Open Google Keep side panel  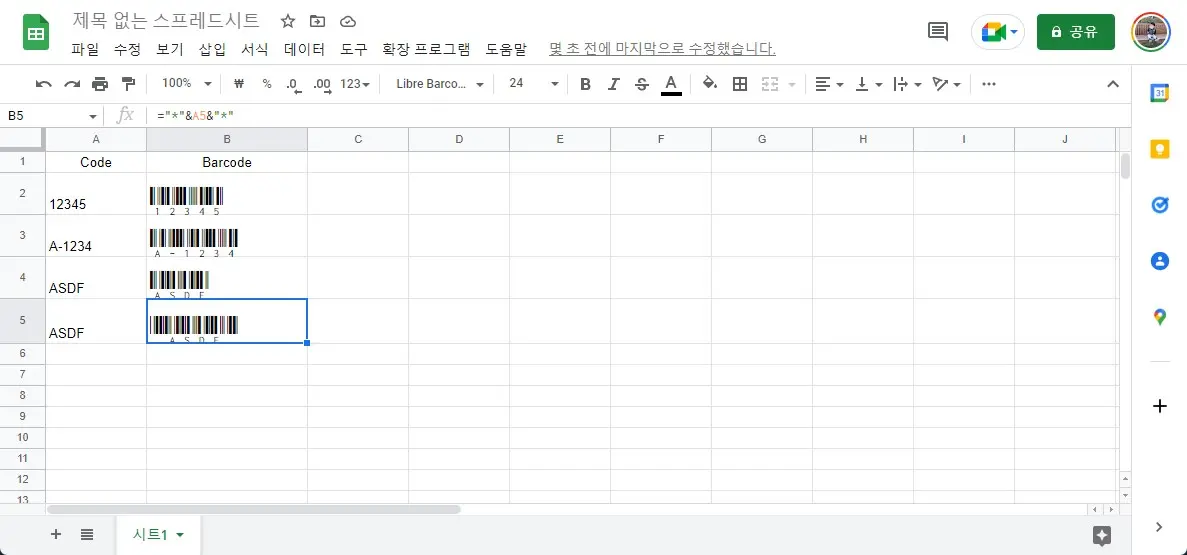click(1159, 149)
